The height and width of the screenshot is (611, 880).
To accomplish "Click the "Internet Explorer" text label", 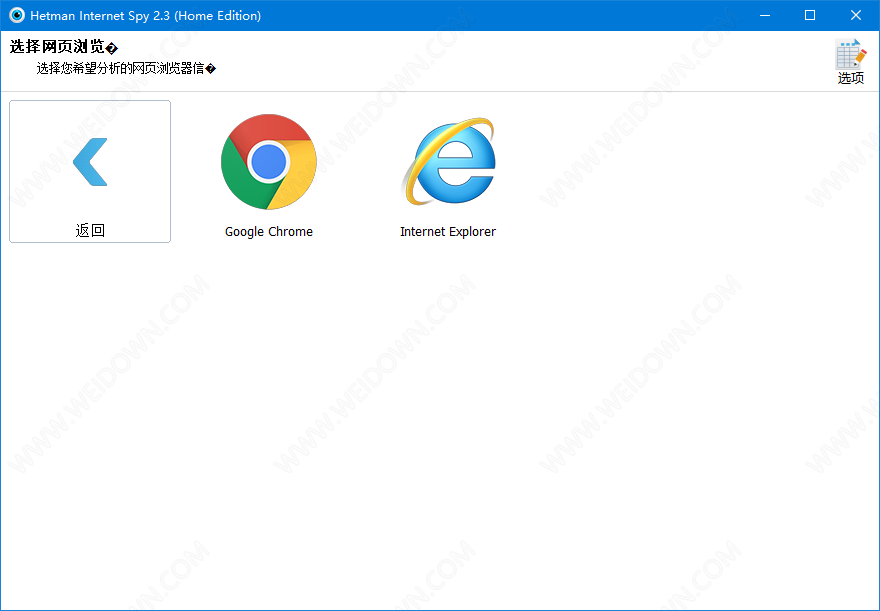I will 448,232.
